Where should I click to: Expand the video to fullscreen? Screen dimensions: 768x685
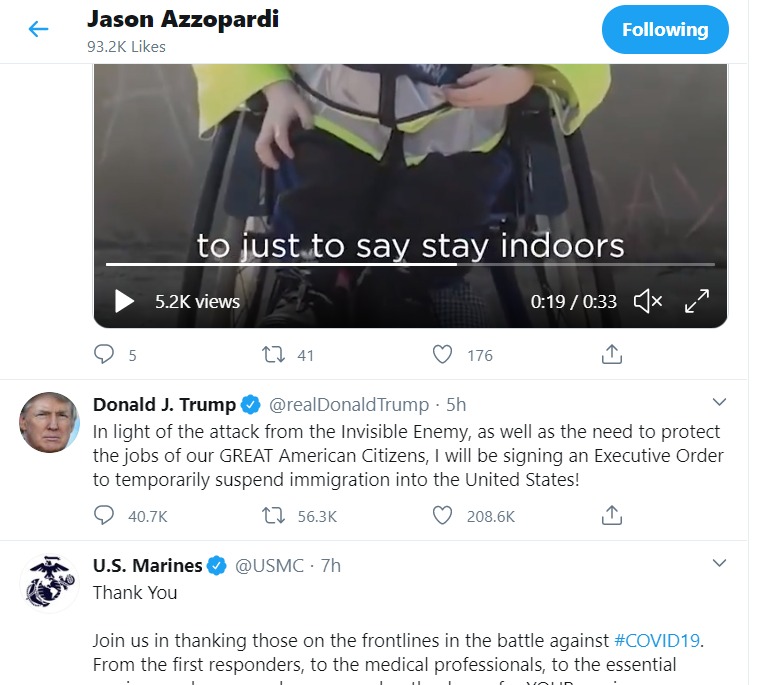pos(696,301)
